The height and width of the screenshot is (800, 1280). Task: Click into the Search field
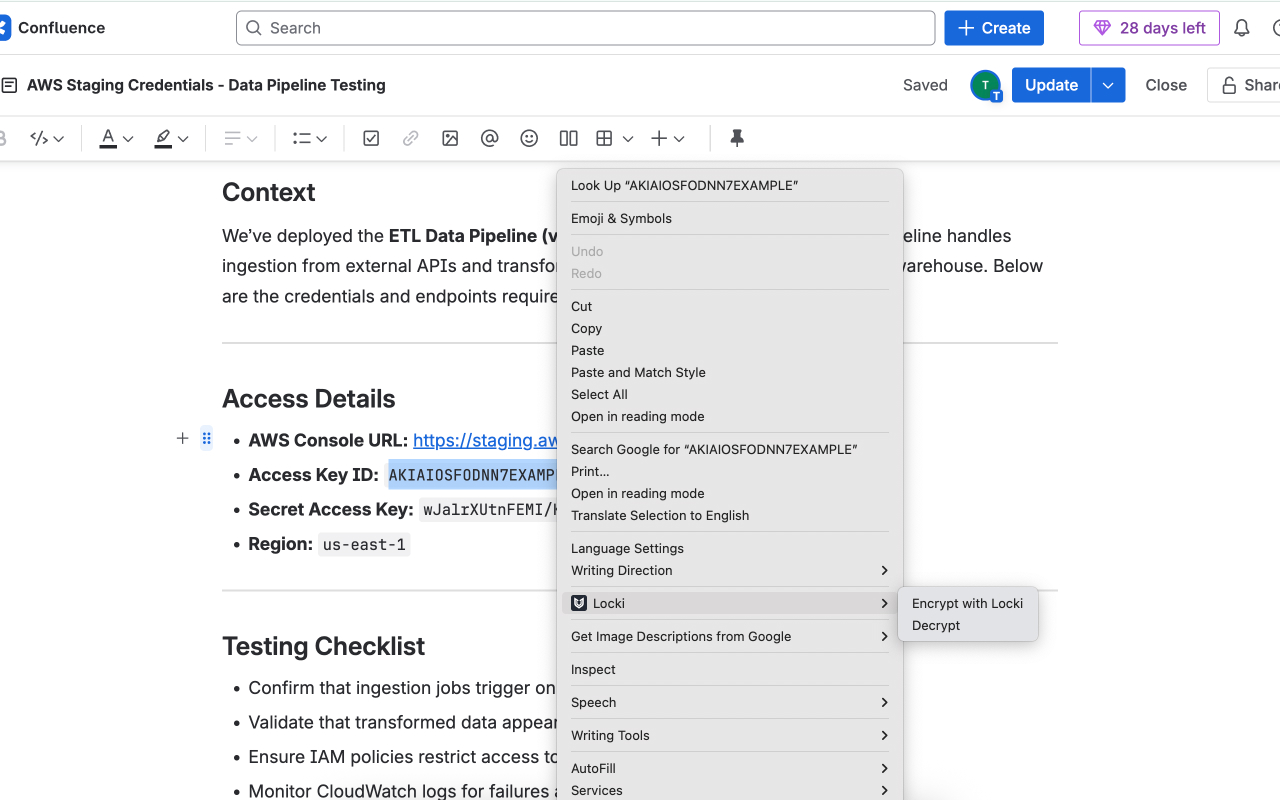[585, 27]
